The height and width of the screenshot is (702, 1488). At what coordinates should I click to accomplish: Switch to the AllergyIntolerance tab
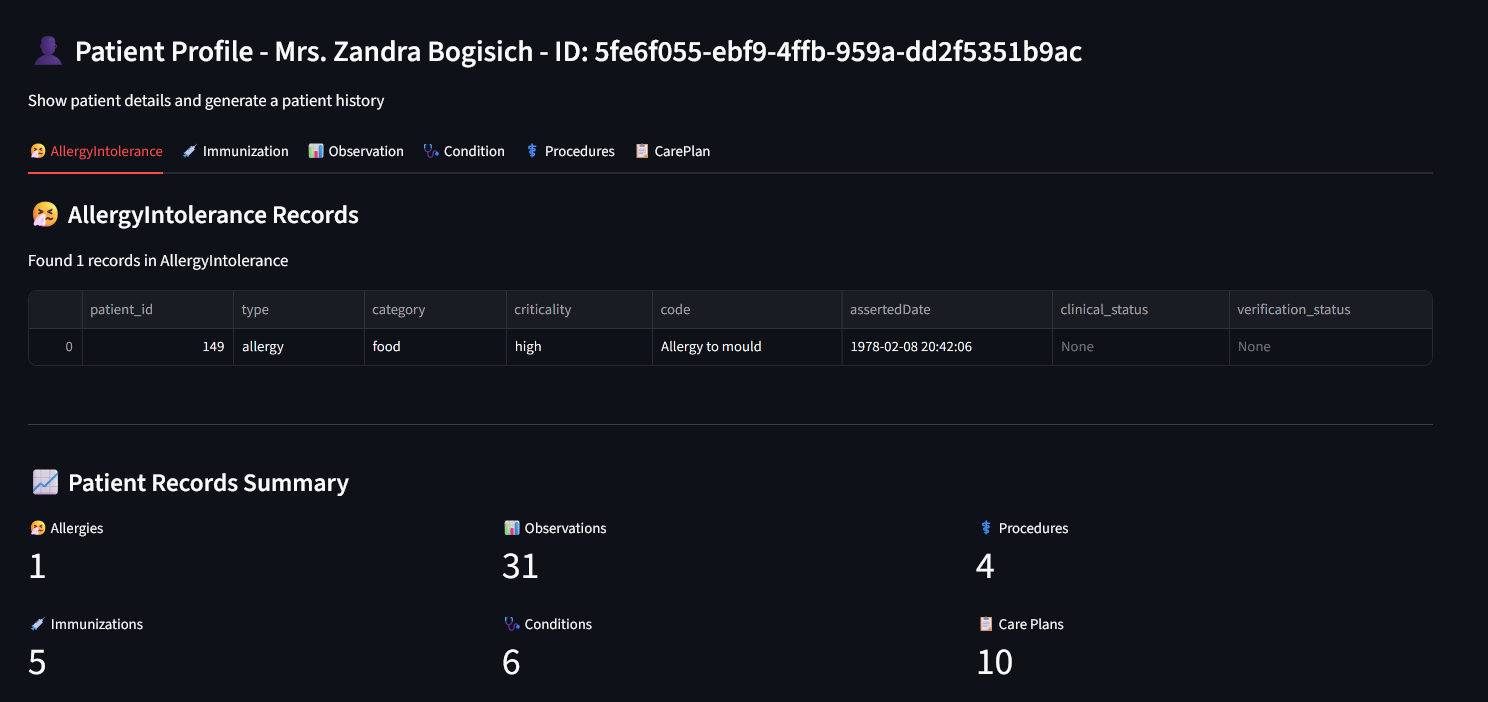pos(106,151)
